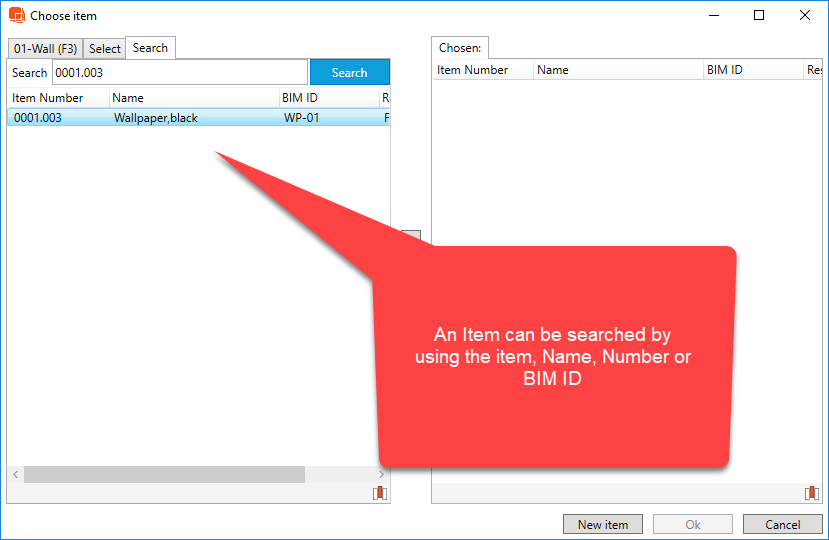
Task: Cancel the item selection dialog
Action: (x=782, y=524)
